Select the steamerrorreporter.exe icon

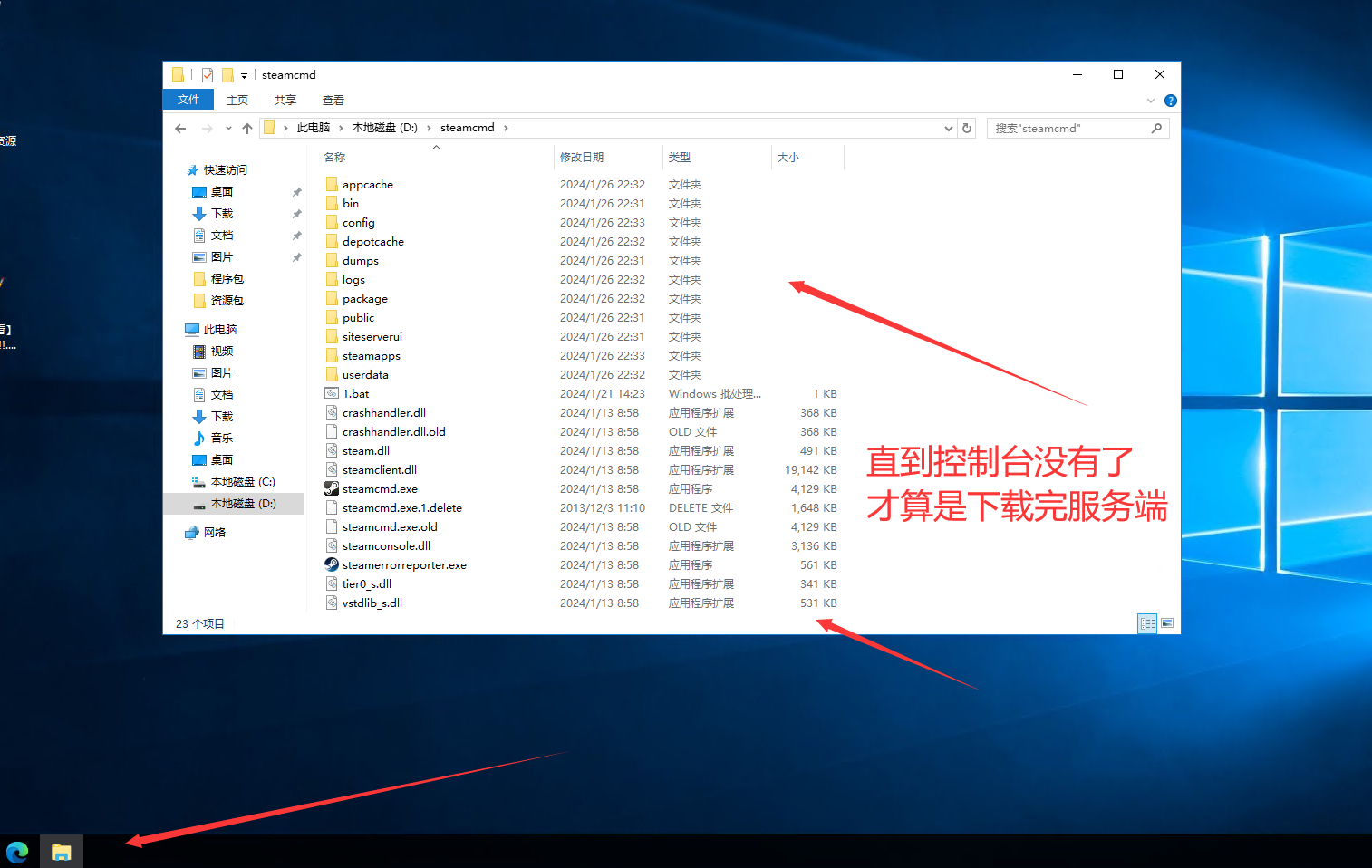332,564
